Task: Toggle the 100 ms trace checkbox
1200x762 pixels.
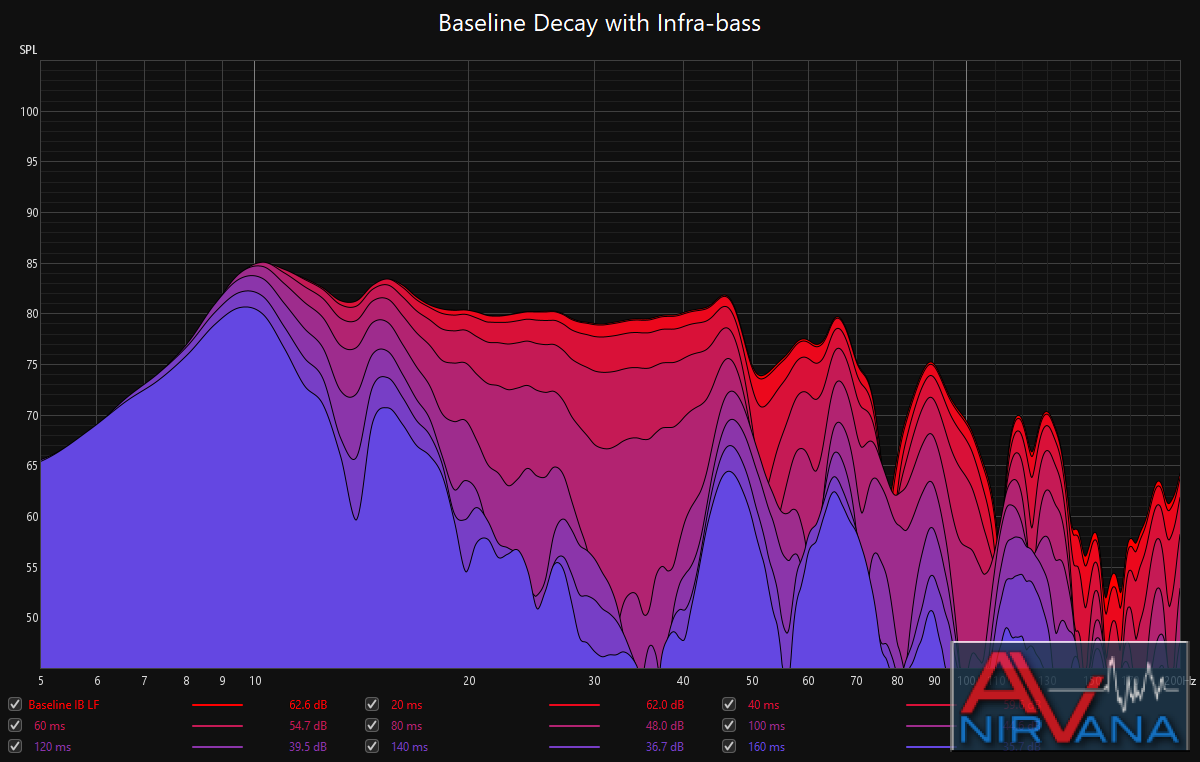Action: click(729, 726)
